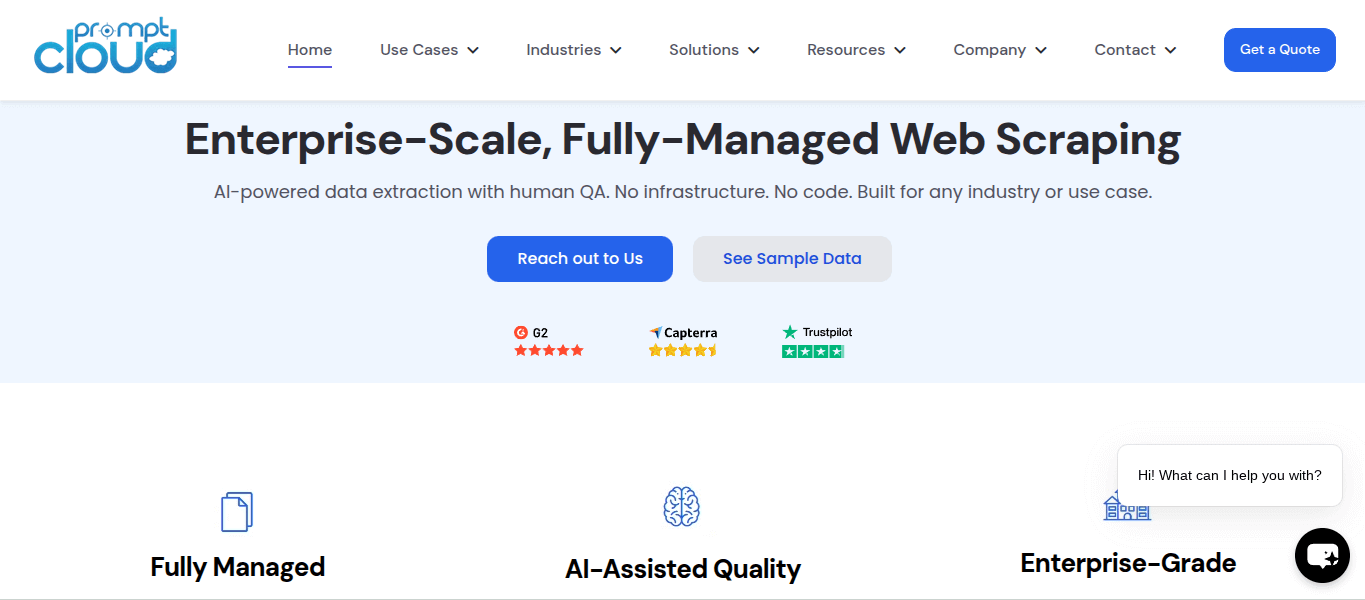Click the chat greeting message bubble

[x=1230, y=476]
